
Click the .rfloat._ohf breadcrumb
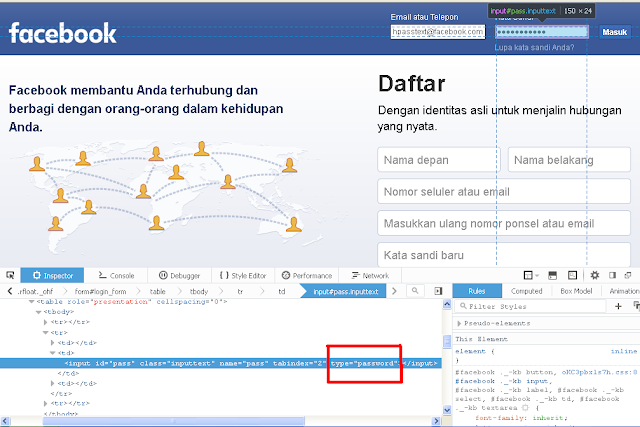[35, 291]
